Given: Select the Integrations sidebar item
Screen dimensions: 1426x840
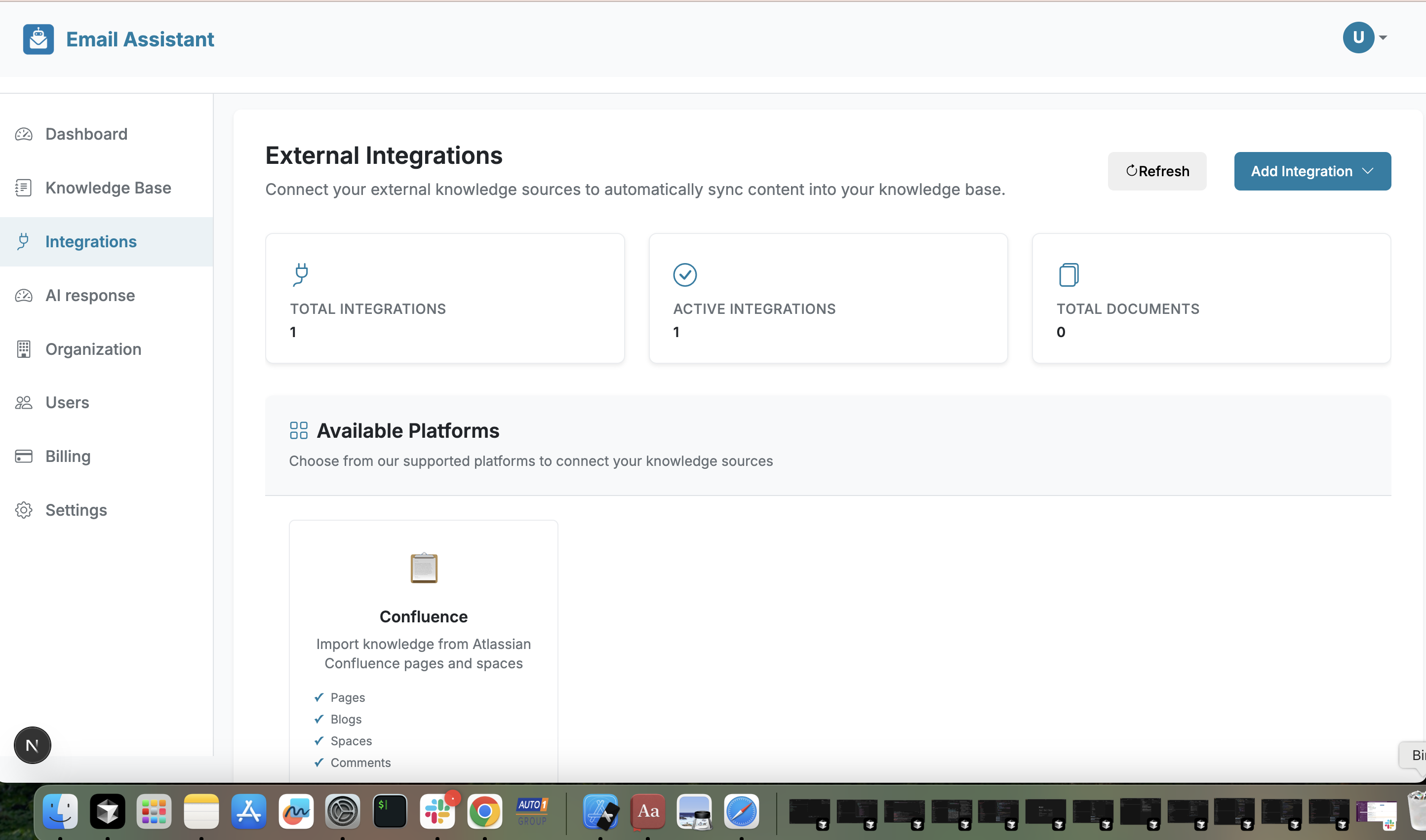Looking at the screenshot, I should (107, 242).
